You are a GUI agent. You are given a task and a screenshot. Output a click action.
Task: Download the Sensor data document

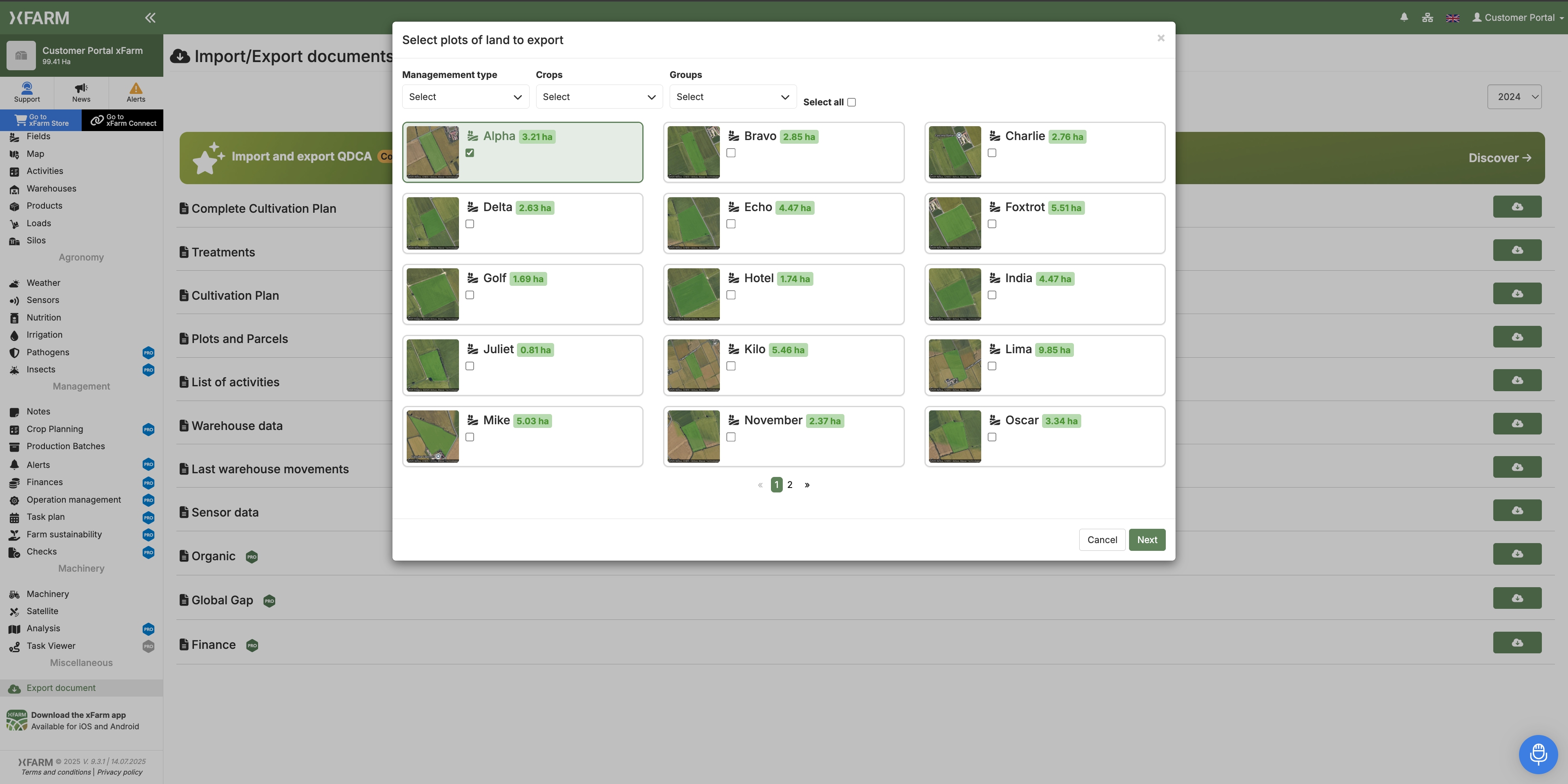[x=1517, y=510]
